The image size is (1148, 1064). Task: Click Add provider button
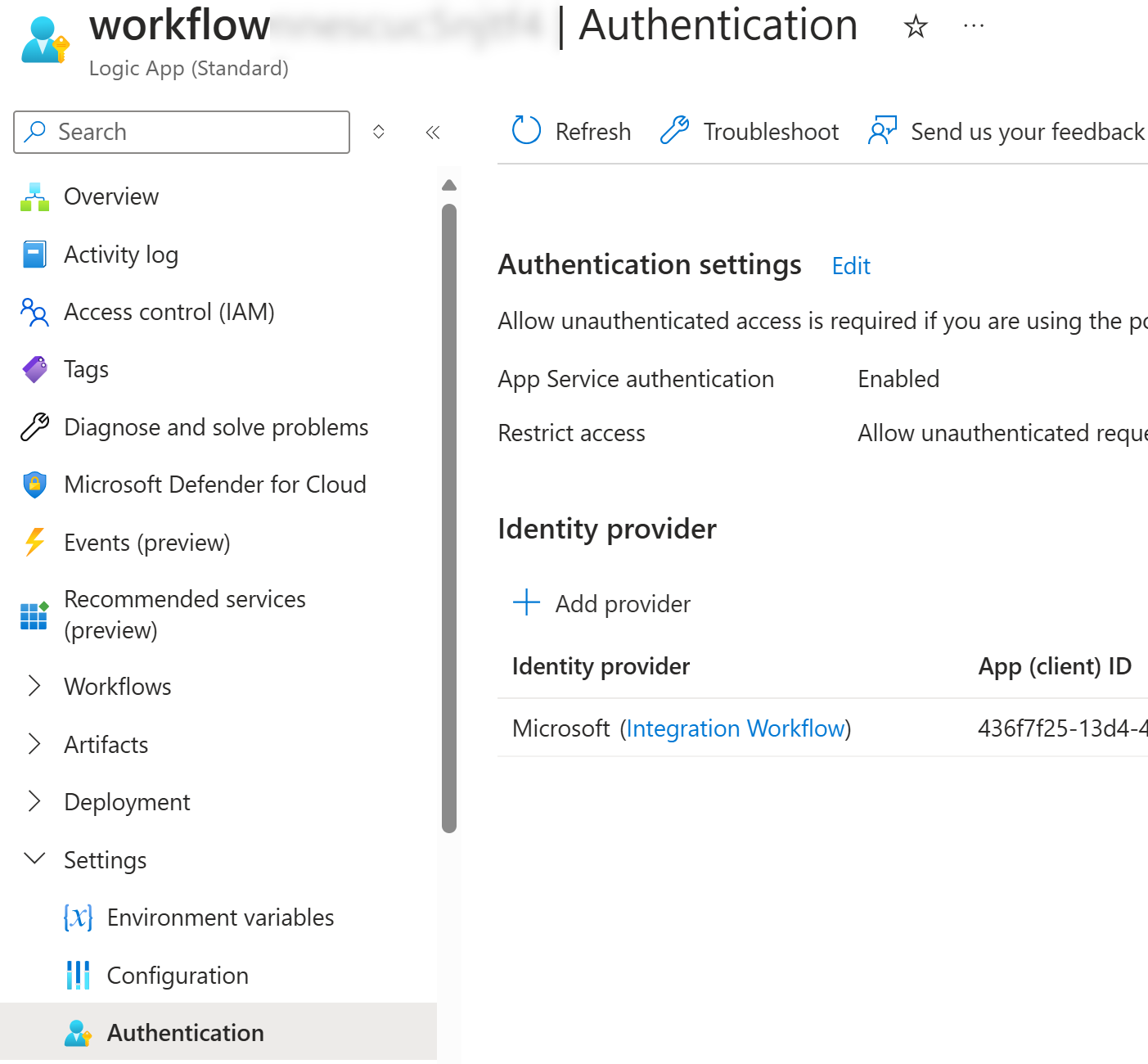pyautogui.click(x=601, y=603)
